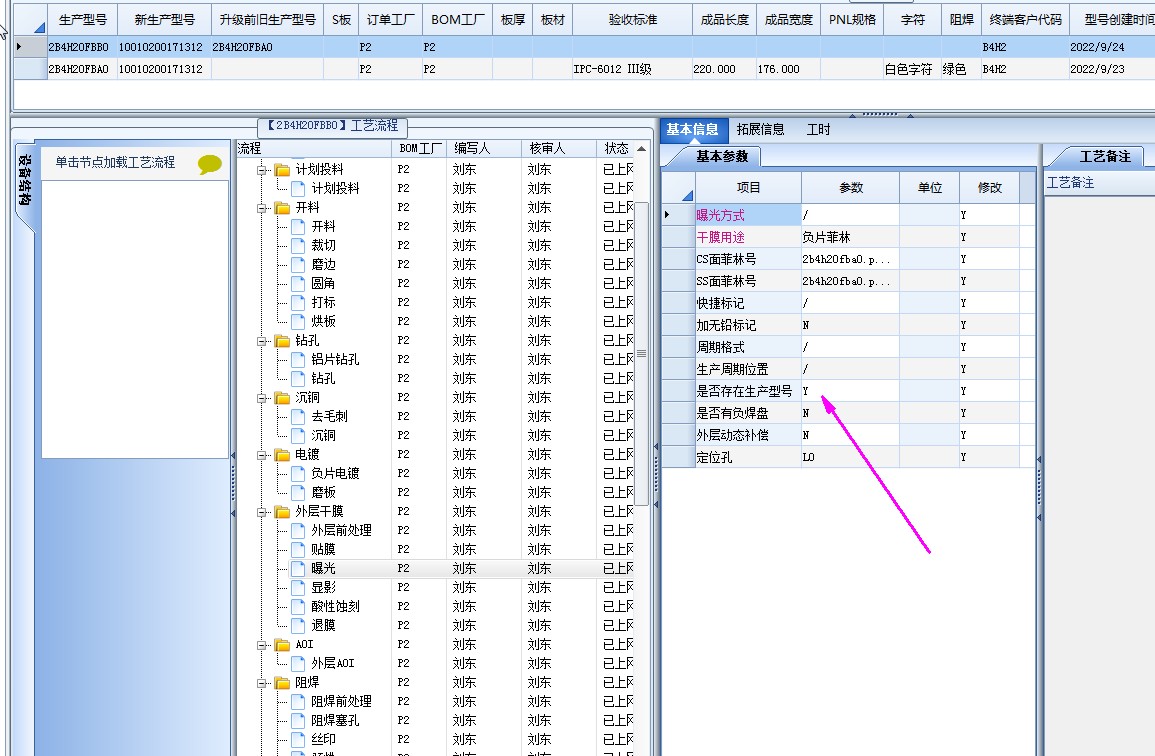Click the document icon beside 外层AOI
The image size is (1155, 756).
click(298, 663)
